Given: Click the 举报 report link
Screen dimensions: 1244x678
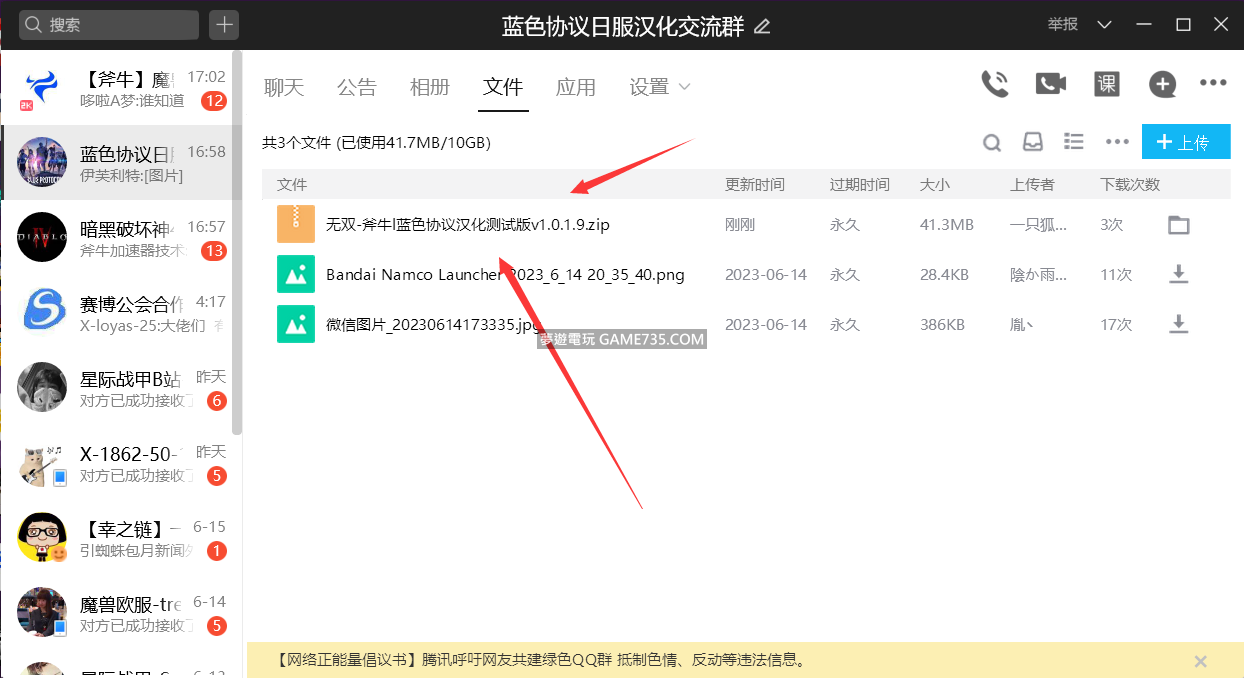Looking at the screenshot, I should pos(1062,24).
